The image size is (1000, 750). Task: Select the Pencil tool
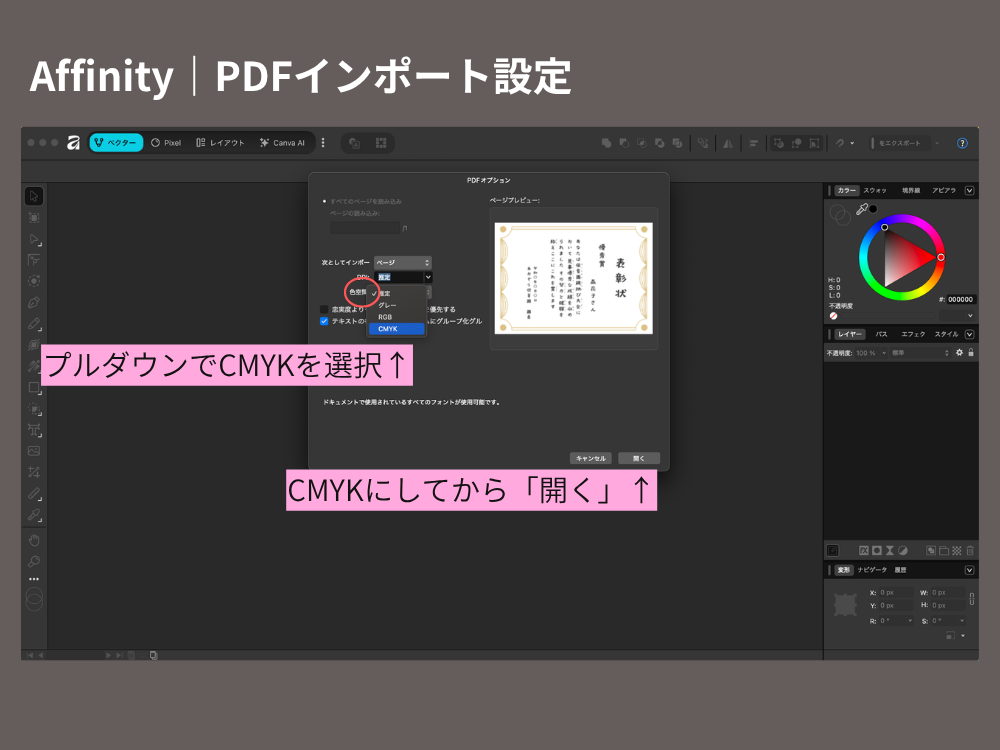click(x=34, y=324)
